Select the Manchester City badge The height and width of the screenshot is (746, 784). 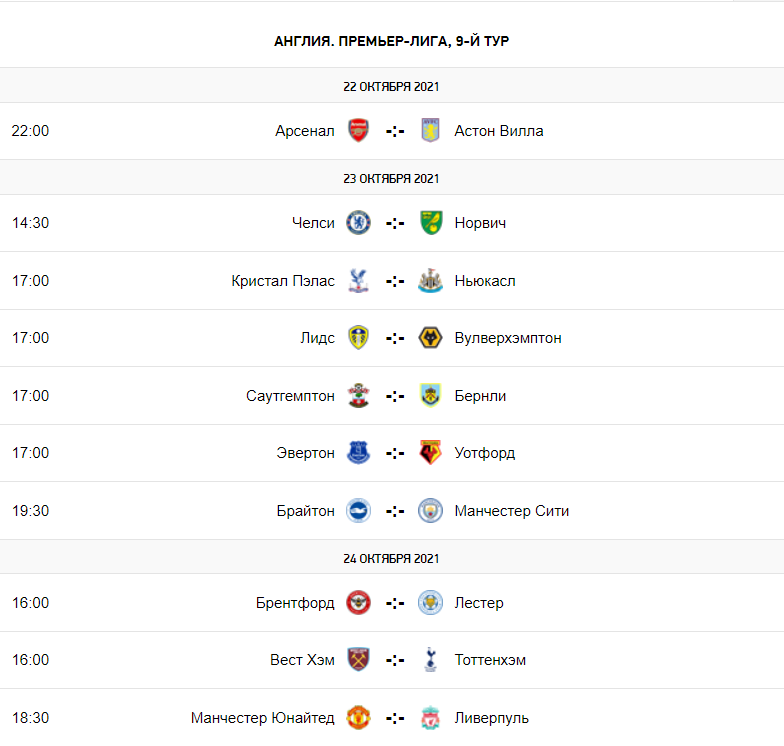(x=430, y=511)
